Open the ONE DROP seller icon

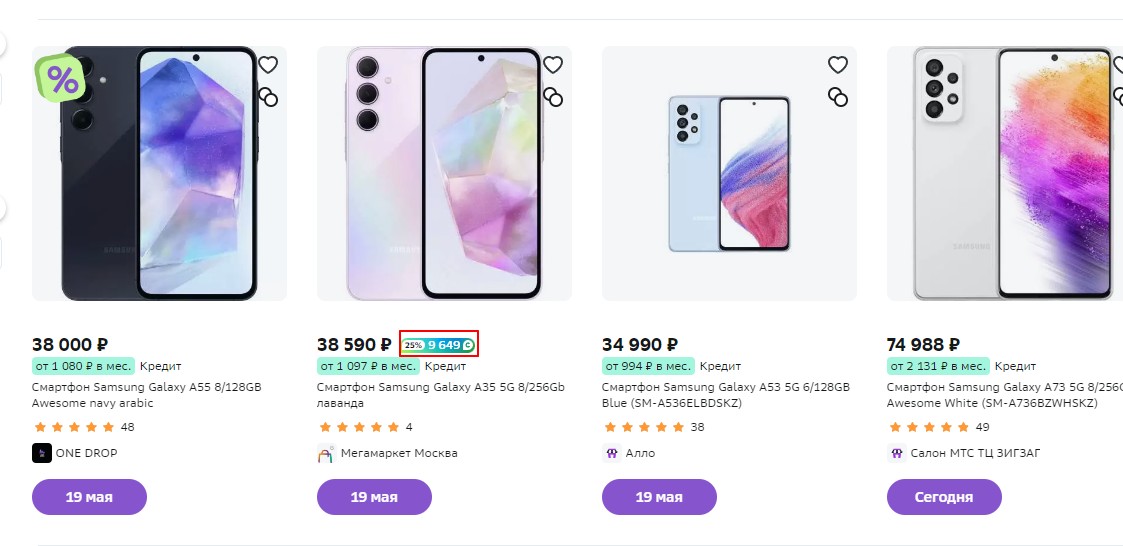pyautogui.click(x=42, y=453)
